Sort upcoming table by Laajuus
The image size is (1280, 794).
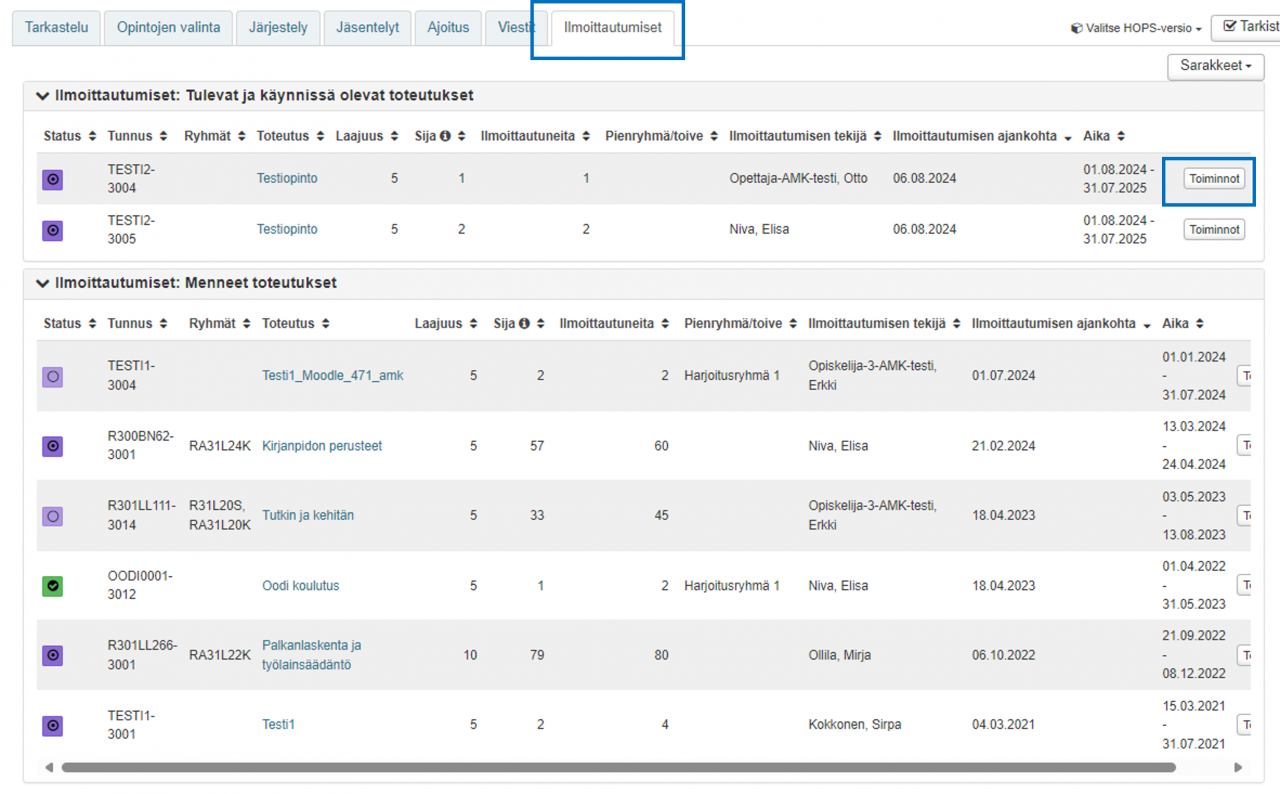pos(368,136)
